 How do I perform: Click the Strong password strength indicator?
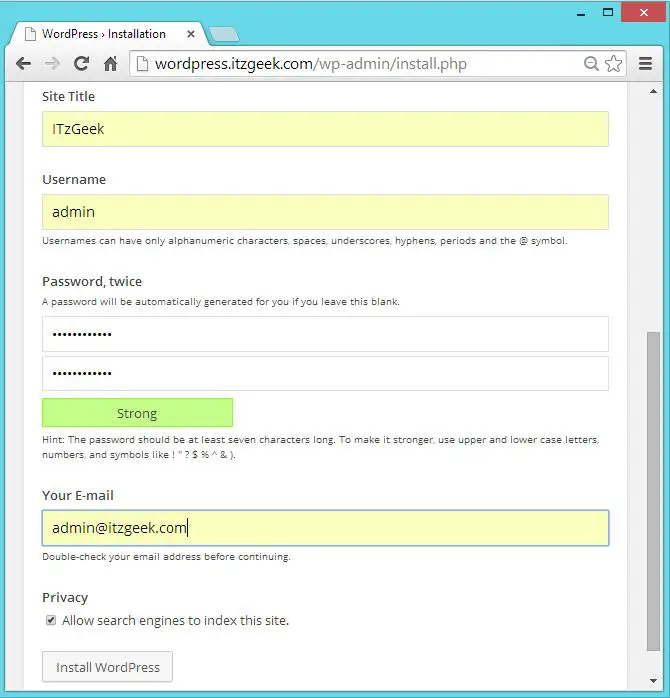138,413
